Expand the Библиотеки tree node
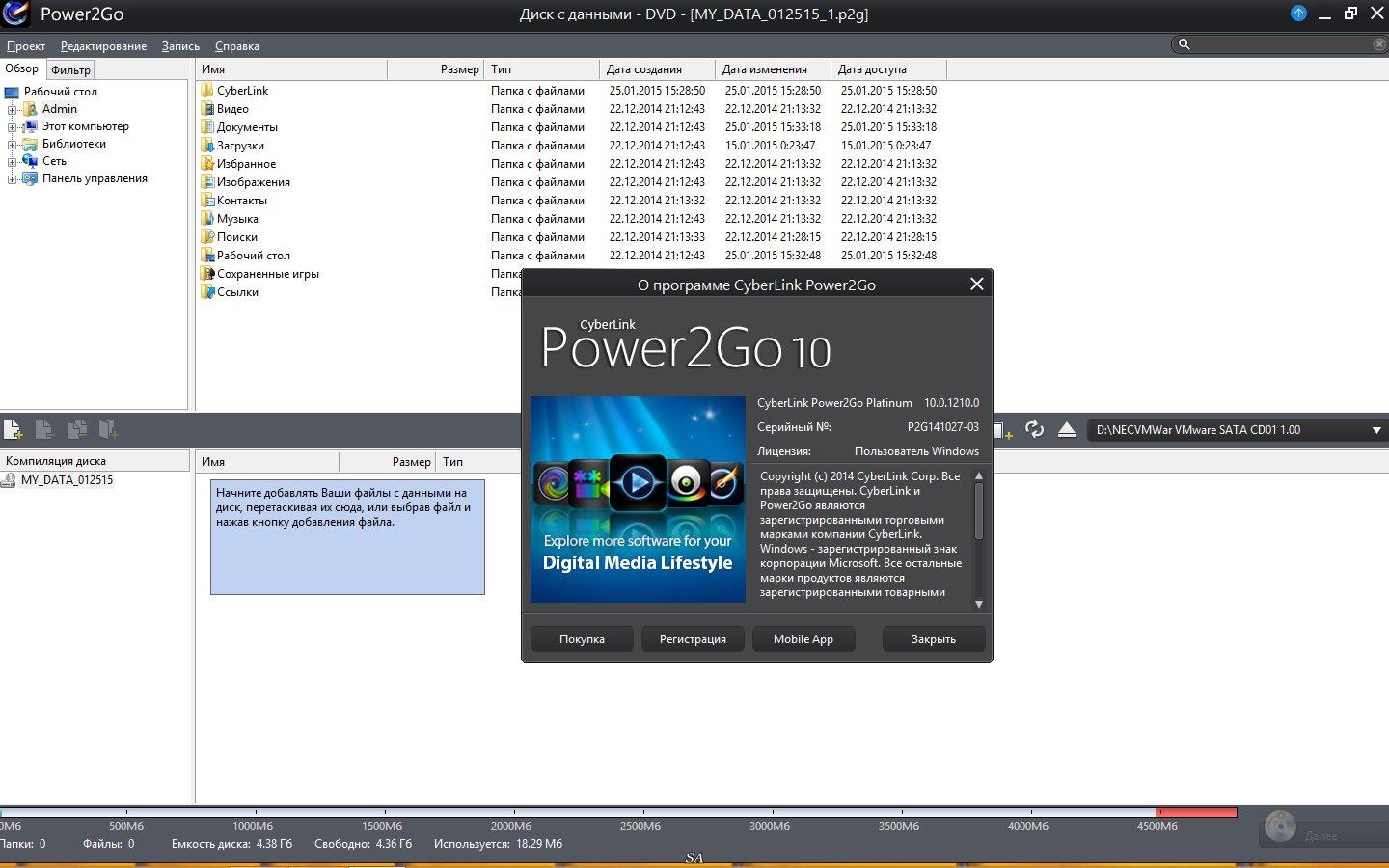Image resolution: width=1389 pixels, height=868 pixels. point(12,144)
